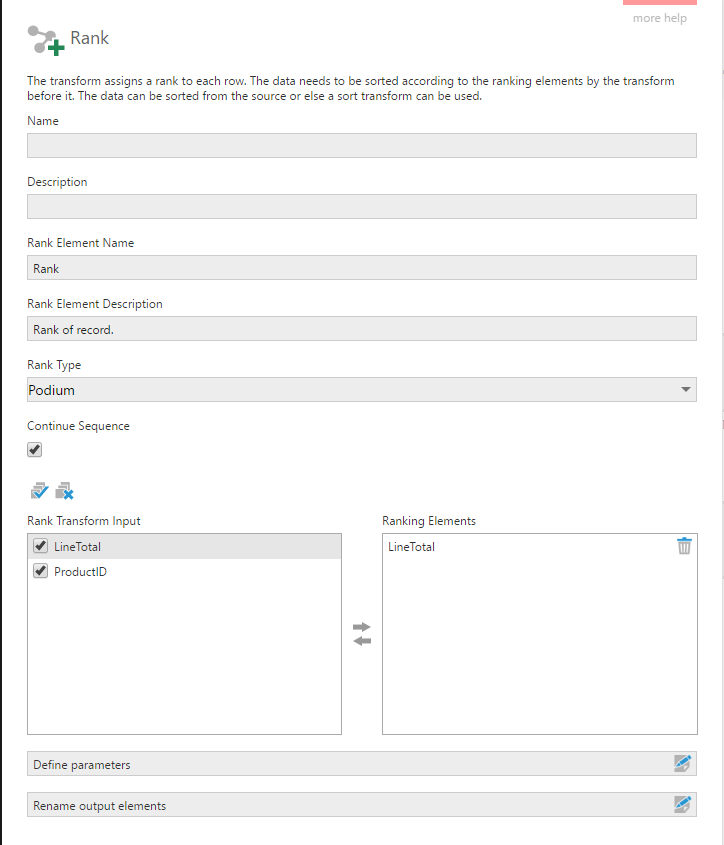Click the Name input field
Viewport: 724px width, 845px height.
tap(362, 145)
